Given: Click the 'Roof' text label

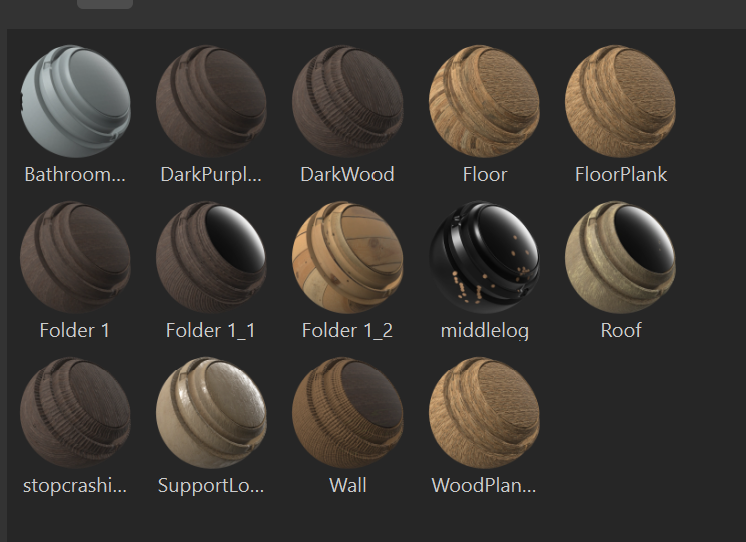Looking at the screenshot, I should 621,330.
